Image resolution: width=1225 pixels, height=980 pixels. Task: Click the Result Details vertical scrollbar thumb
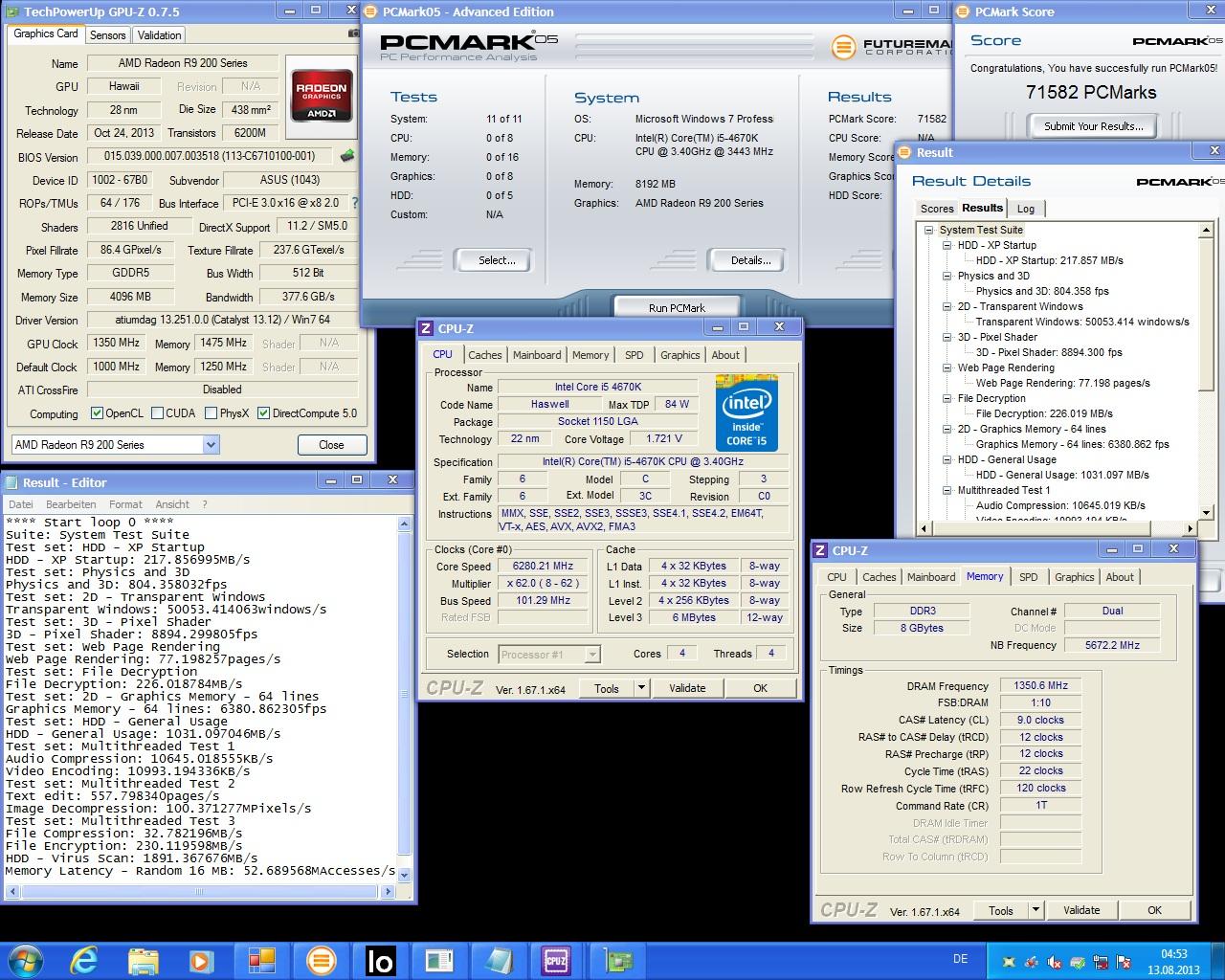click(x=1207, y=316)
